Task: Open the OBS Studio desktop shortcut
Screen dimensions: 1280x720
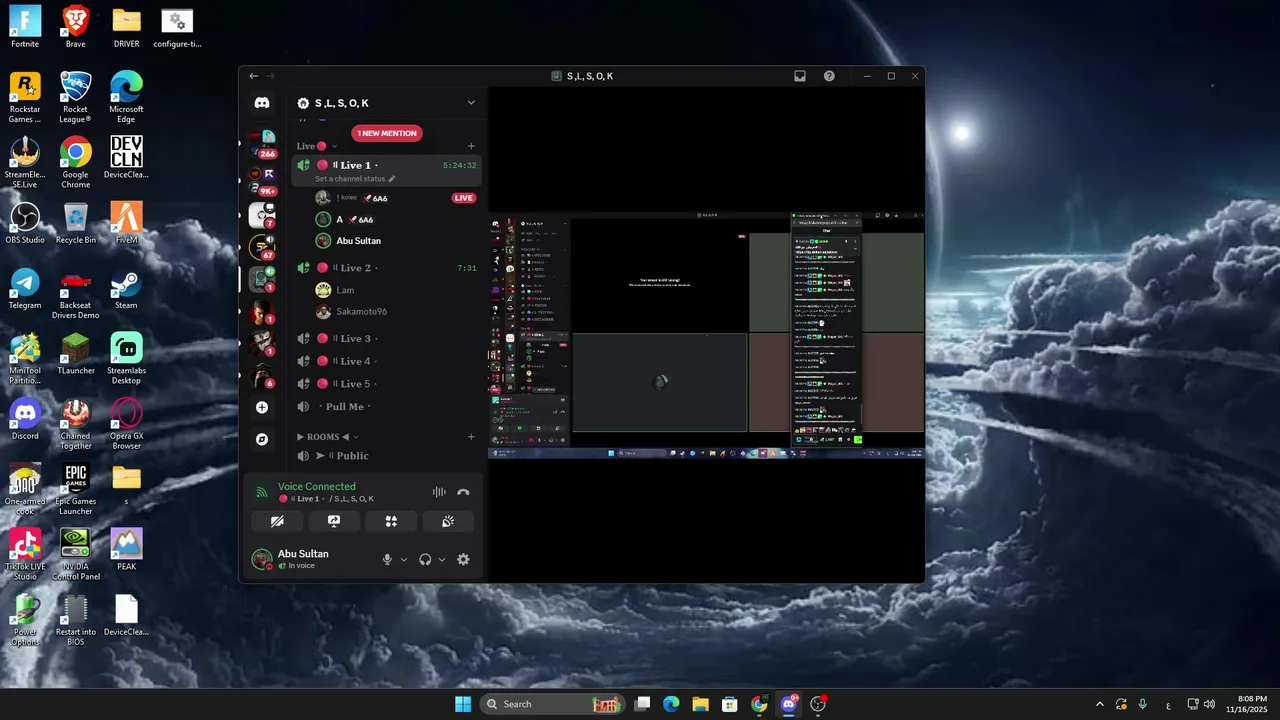Action: [25, 224]
